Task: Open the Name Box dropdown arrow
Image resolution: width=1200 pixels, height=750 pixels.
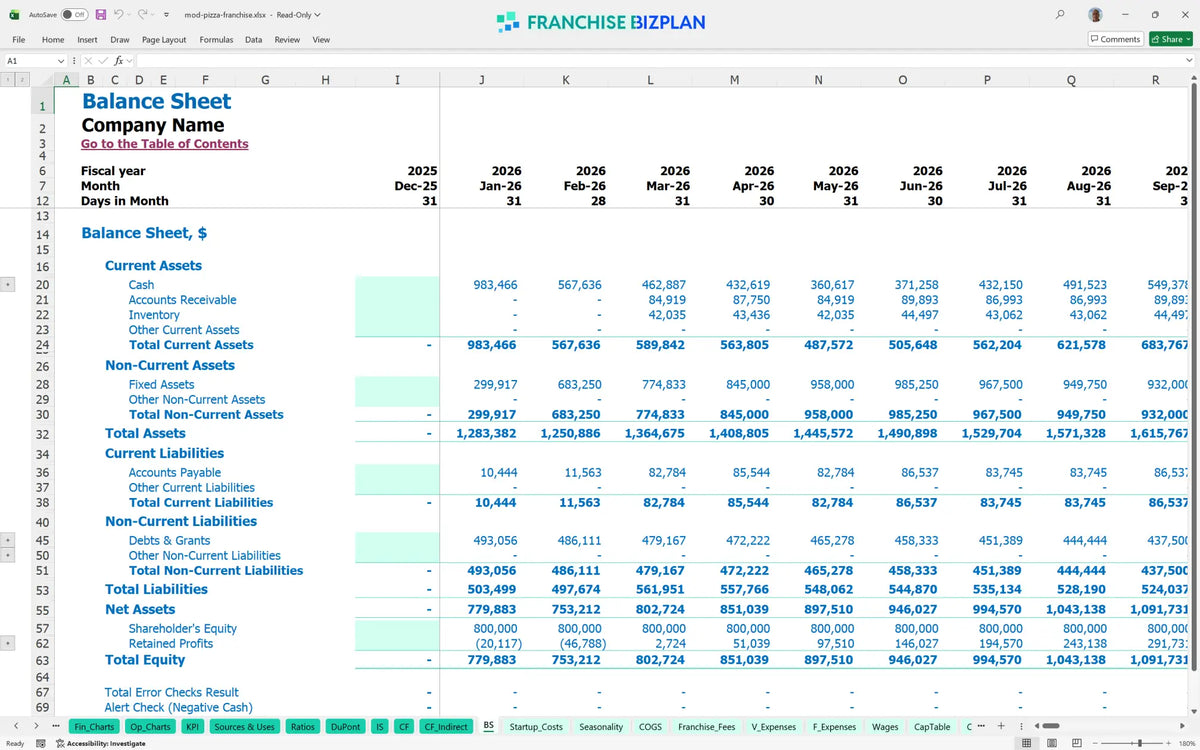Action: [61, 61]
